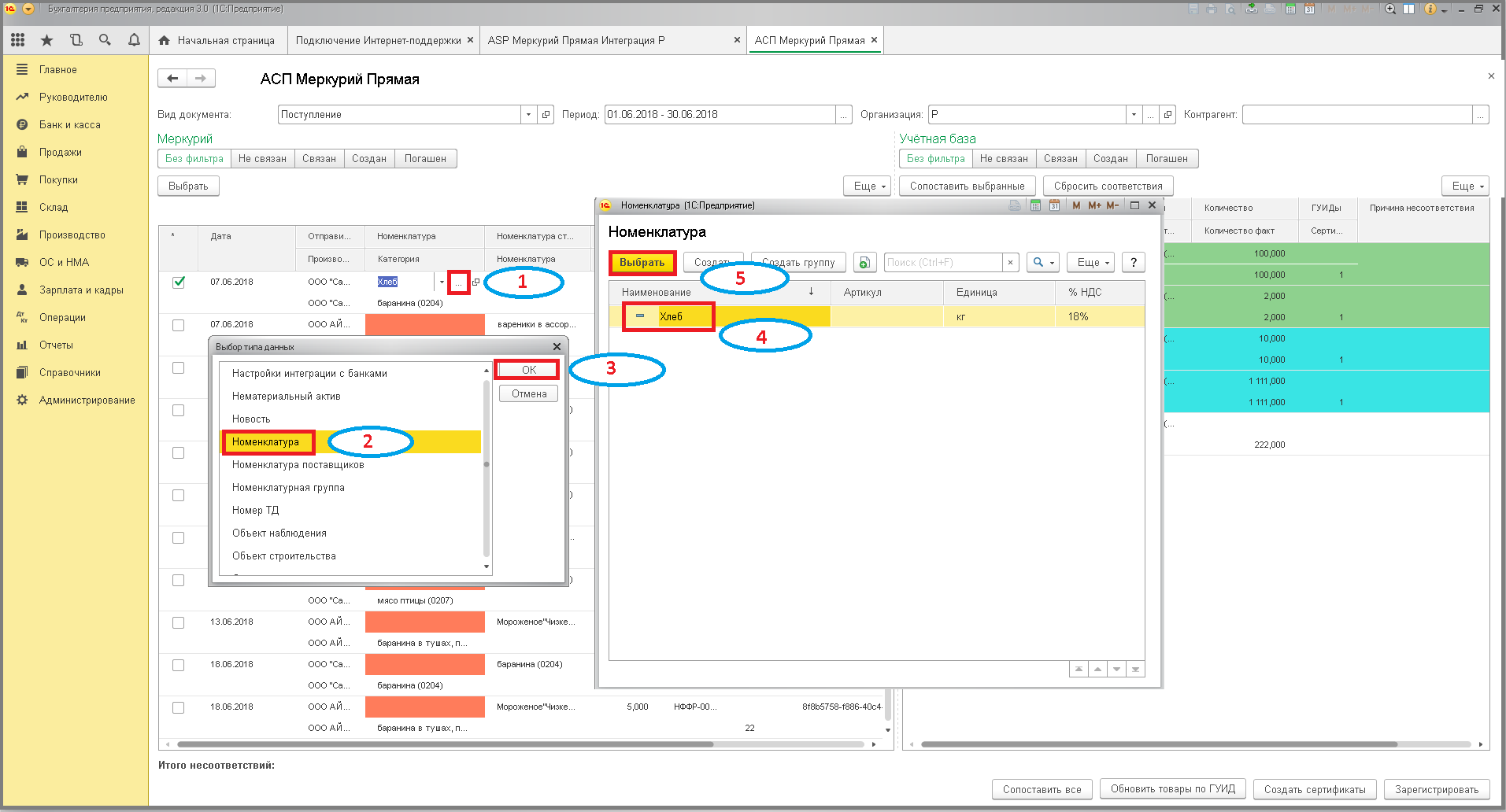Expand the Вид документа dropdown
The height and width of the screenshot is (812, 1506).
click(528, 115)
